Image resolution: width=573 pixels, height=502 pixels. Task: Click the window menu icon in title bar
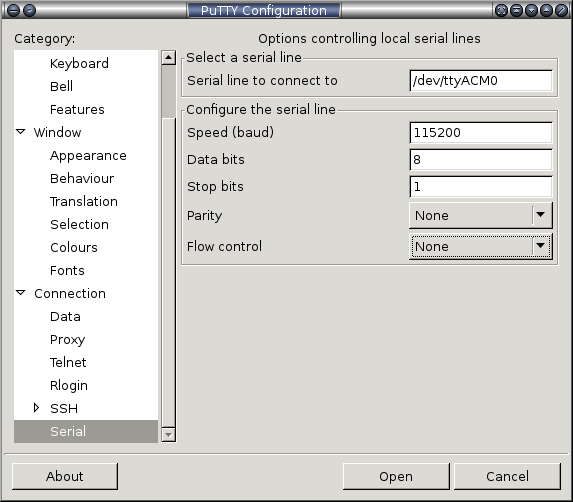13,10
